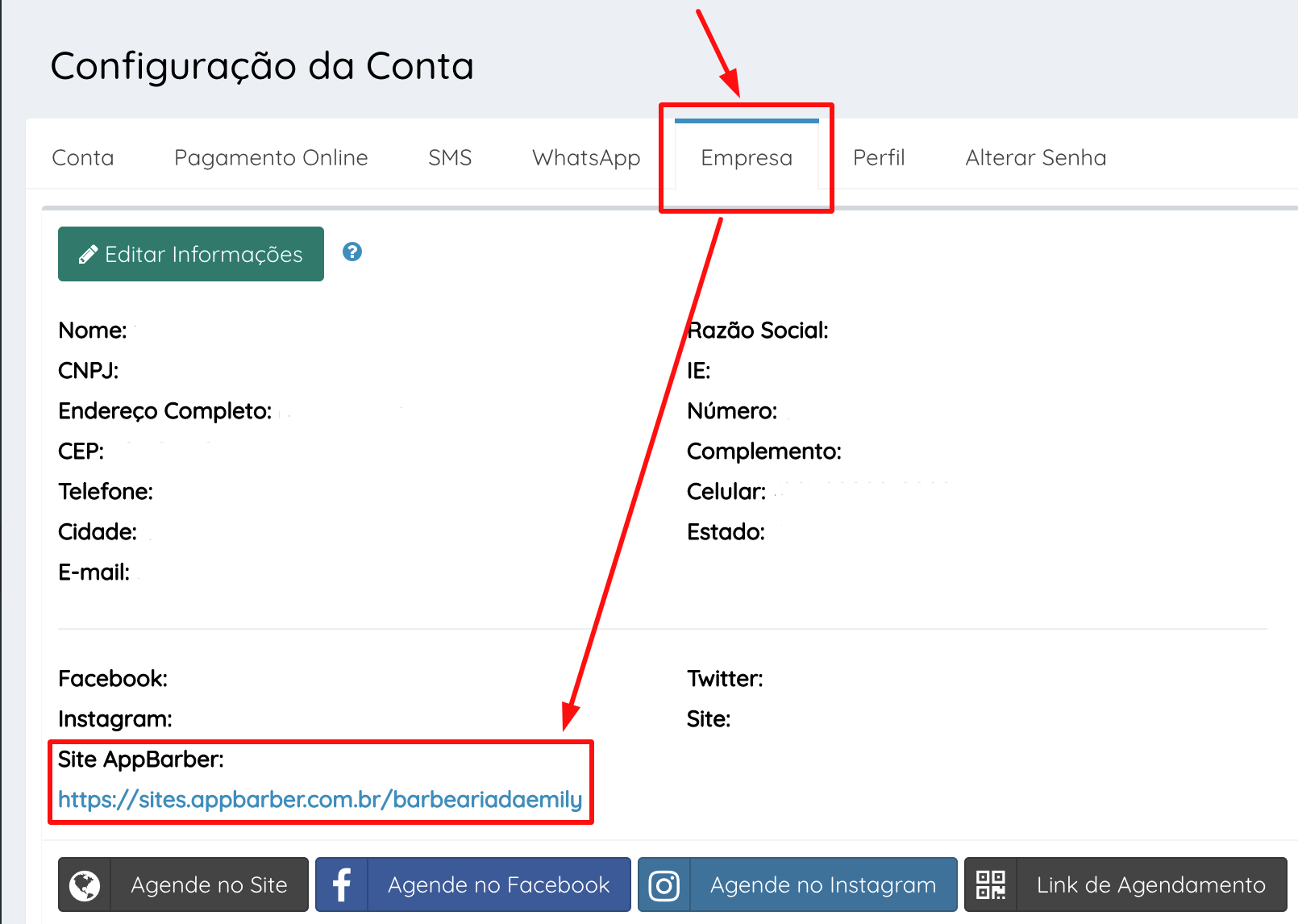The height and width of the screenshot is (924, 1298).
Task: Switch to the Conta tab
Action: pyautogui.click(x=83, y=158)
